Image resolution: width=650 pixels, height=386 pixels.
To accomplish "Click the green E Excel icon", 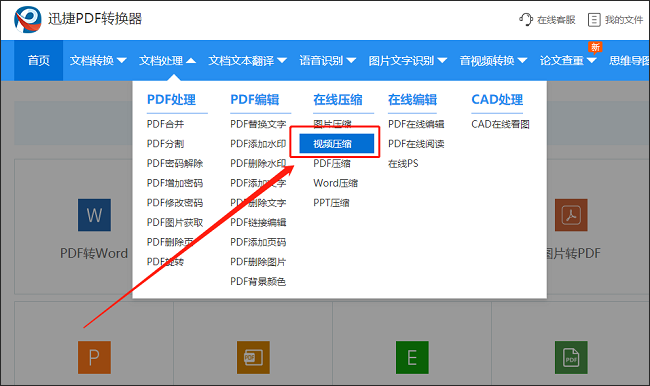I will [412, 357].
